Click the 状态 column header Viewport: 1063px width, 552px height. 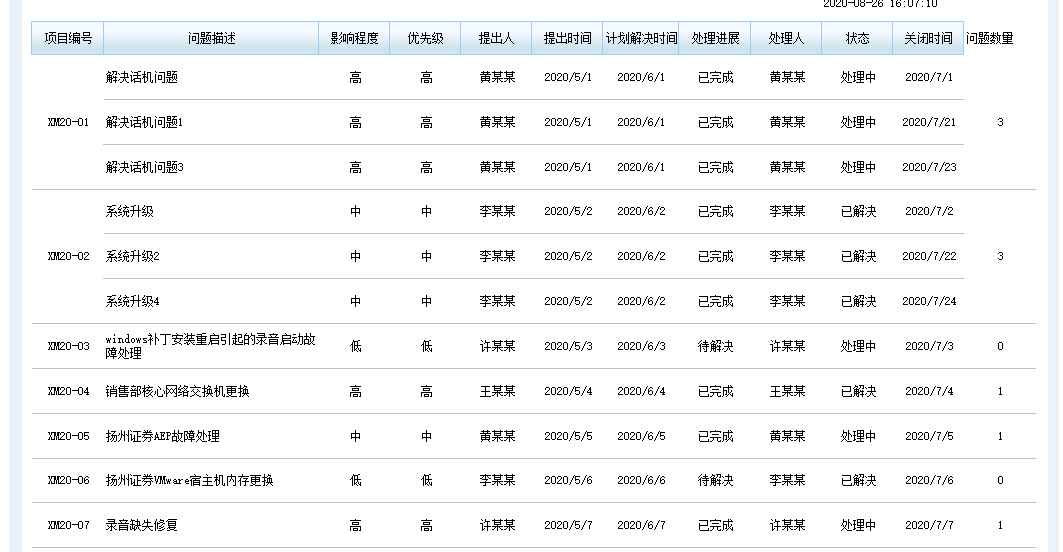858,39
